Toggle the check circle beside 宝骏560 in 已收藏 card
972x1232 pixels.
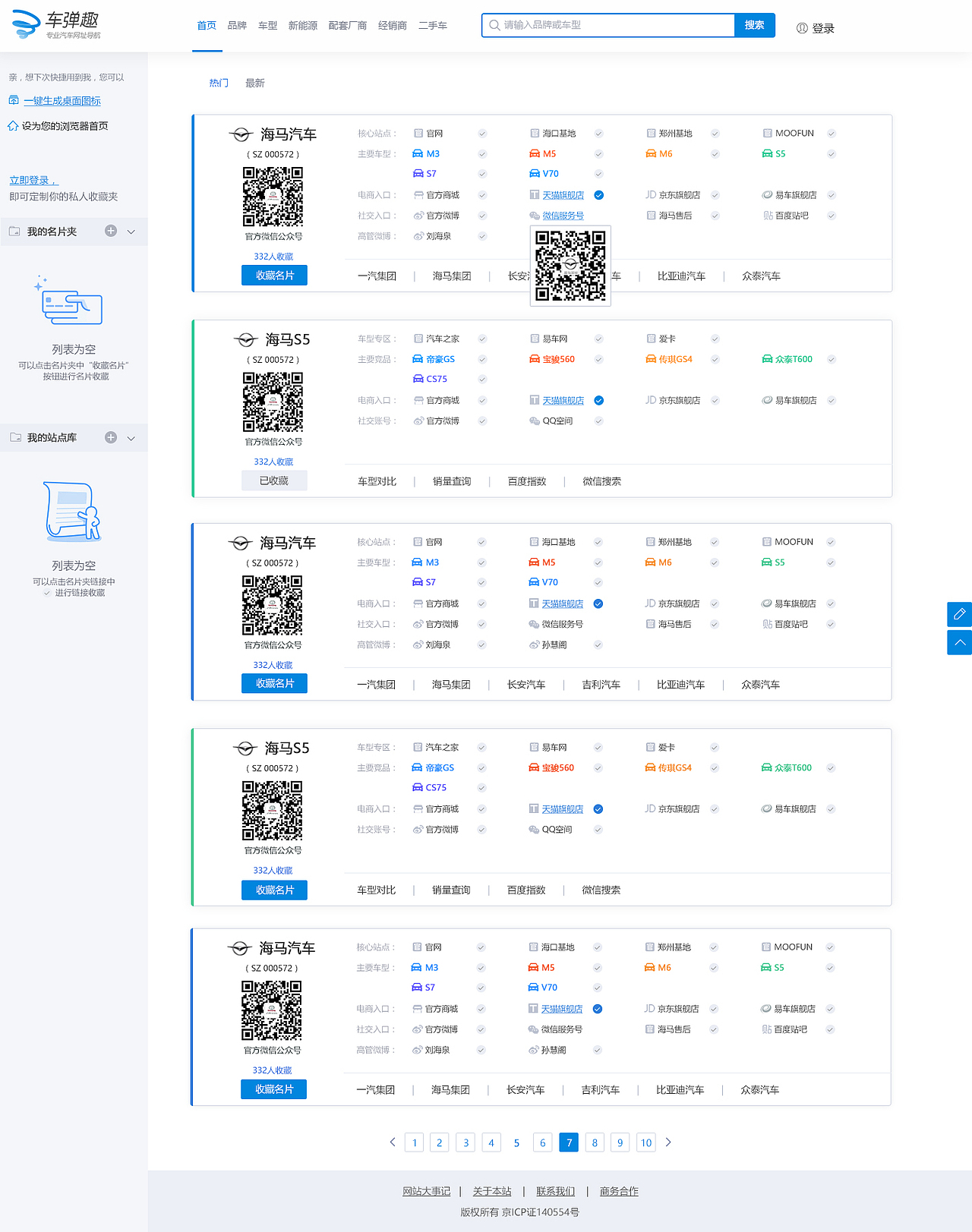tap(598, 359)
